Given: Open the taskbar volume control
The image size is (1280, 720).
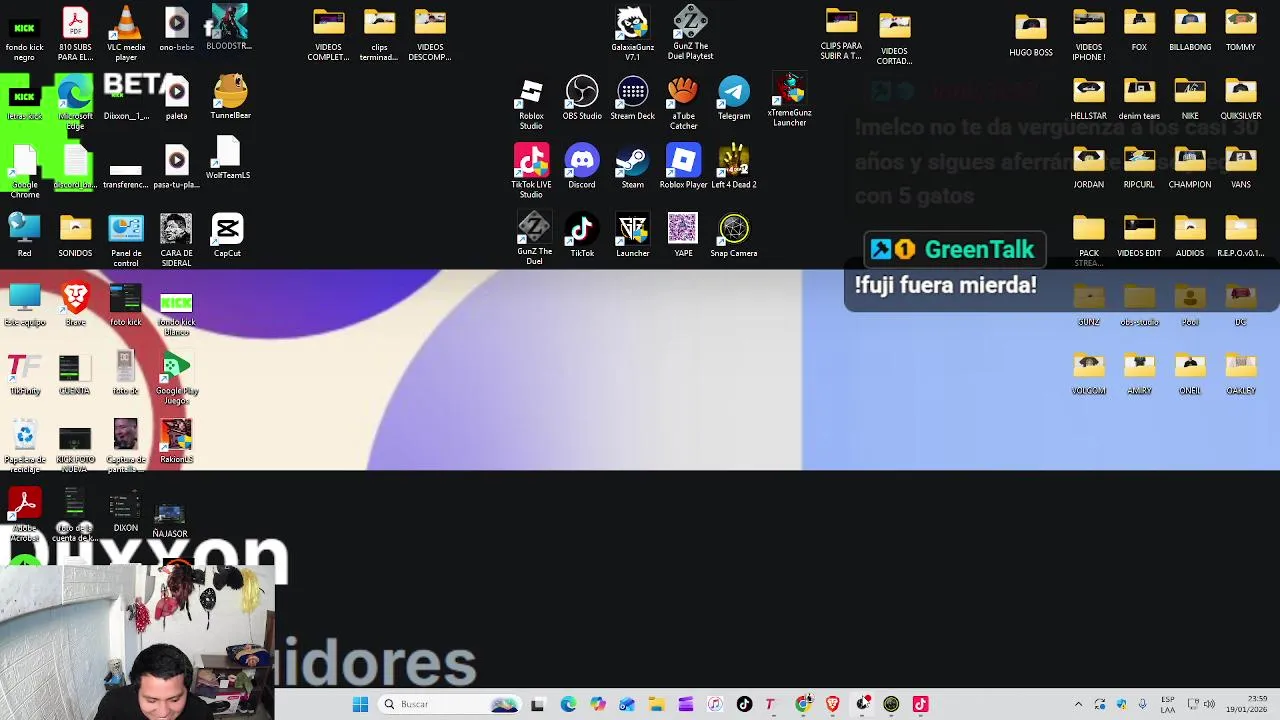Looking at the screenshot, I should coord(1209,704).
